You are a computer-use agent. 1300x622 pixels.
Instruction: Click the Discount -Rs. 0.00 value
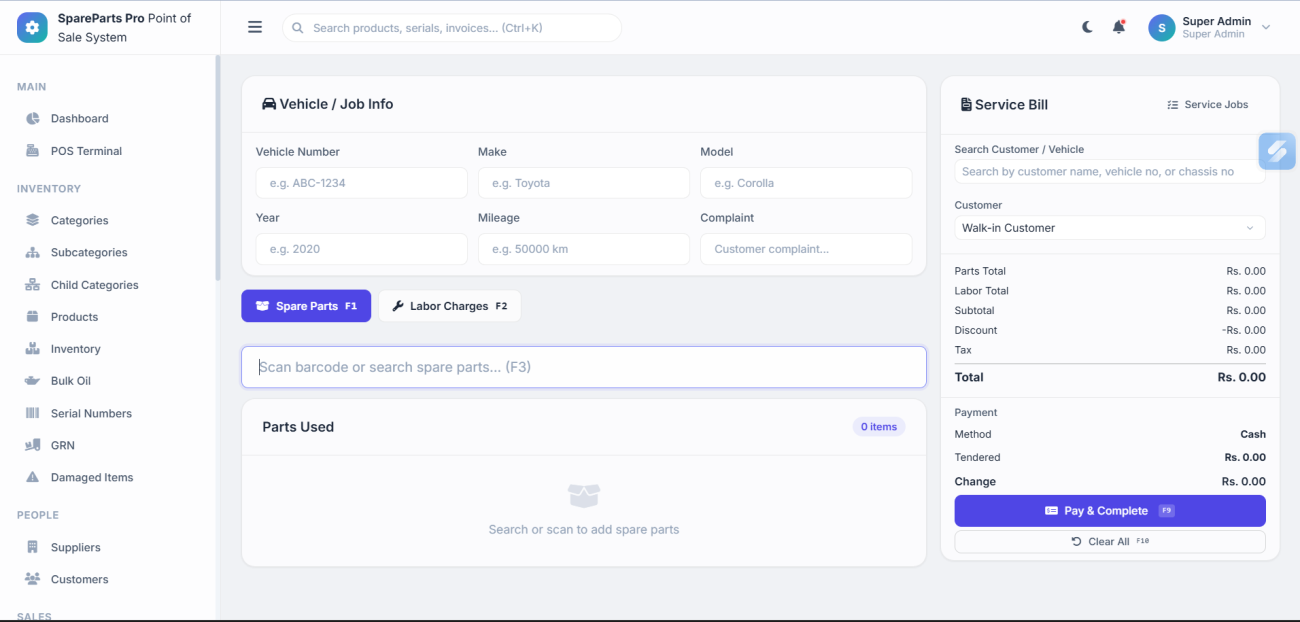click(x=1243, y=330)
